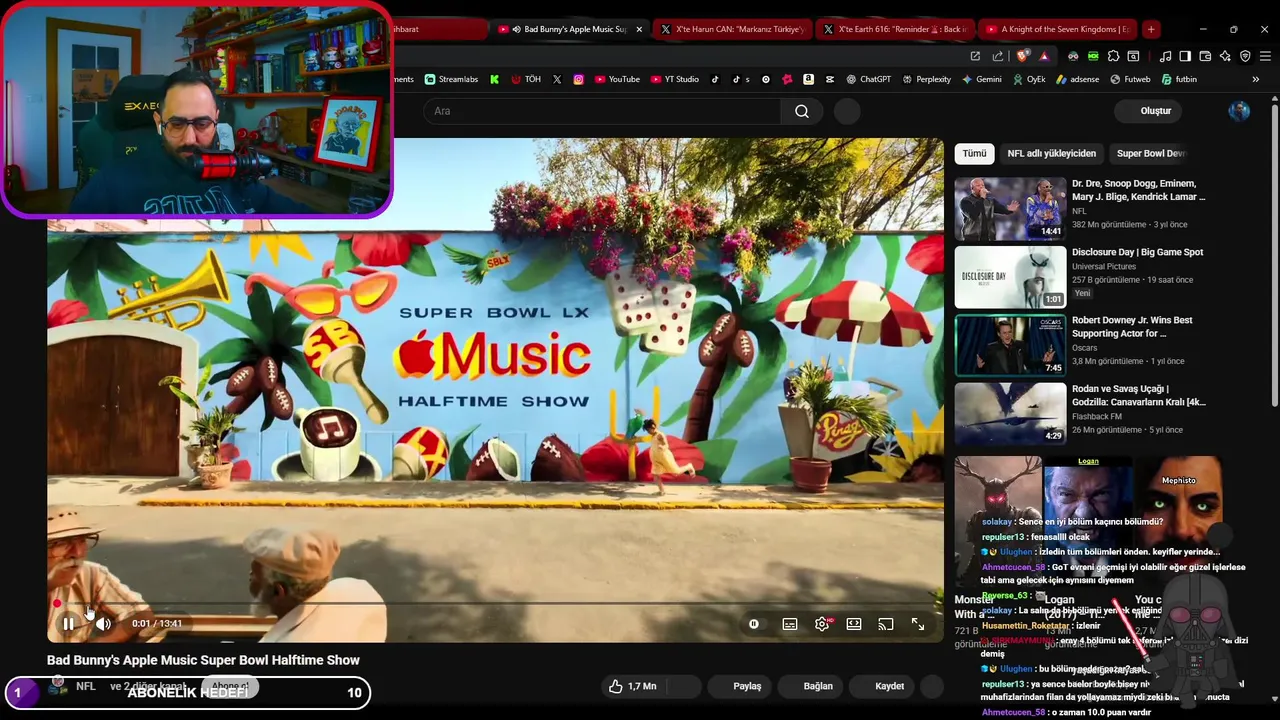Open Brave Rewards triangle icon

[1044, 57]
